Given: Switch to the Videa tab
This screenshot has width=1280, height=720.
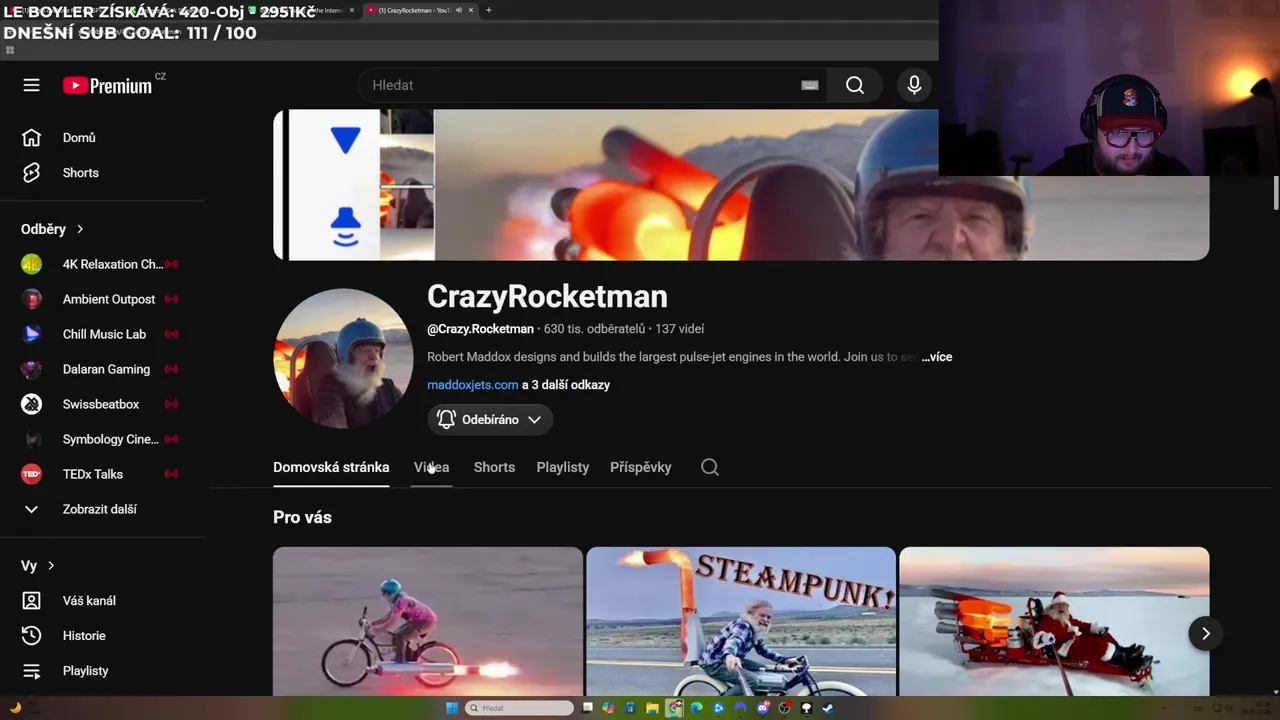Looking at the screenshot, I should pos(432,467).
